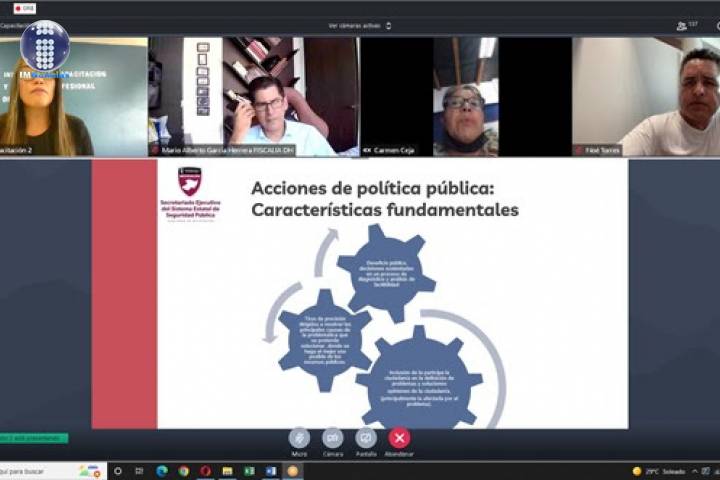Start sharing with the Pantalla button
720x480 pixels.
(x=366, y=438)
